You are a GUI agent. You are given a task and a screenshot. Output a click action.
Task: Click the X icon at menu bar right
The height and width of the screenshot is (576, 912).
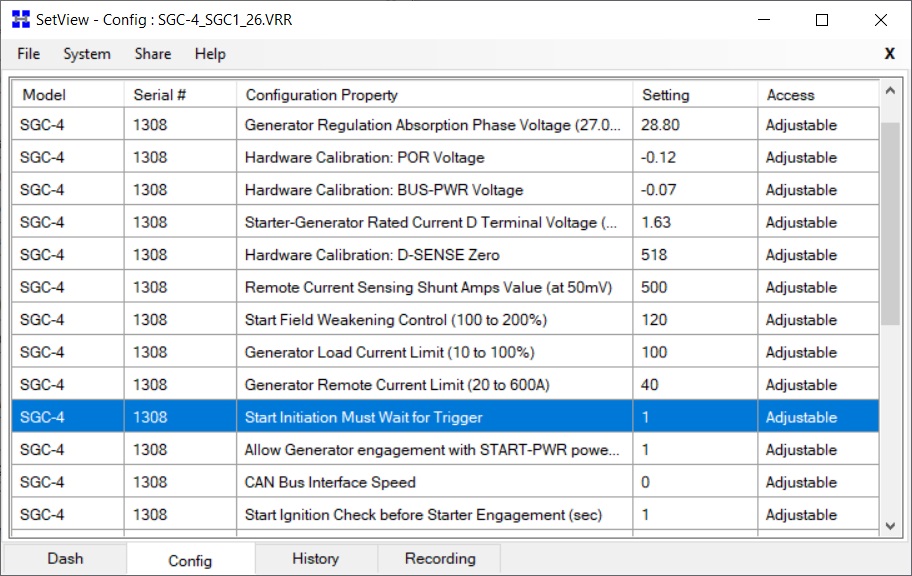[x=889, y=54]
